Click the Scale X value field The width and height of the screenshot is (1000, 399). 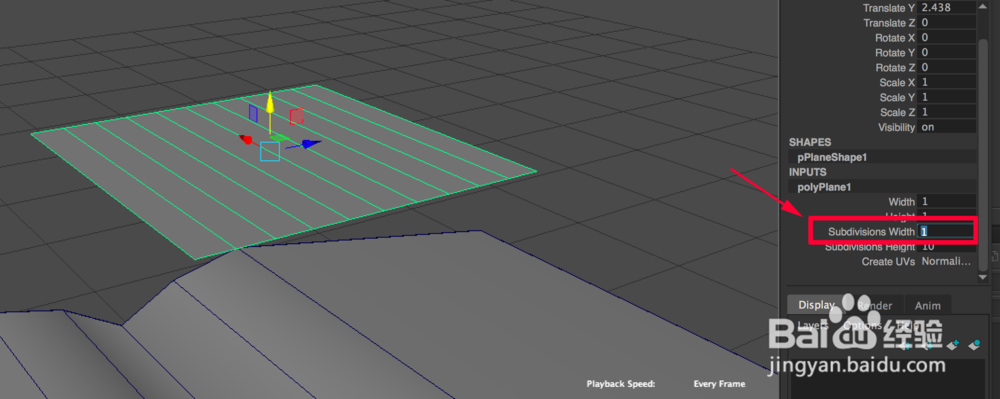click(947, 82)
